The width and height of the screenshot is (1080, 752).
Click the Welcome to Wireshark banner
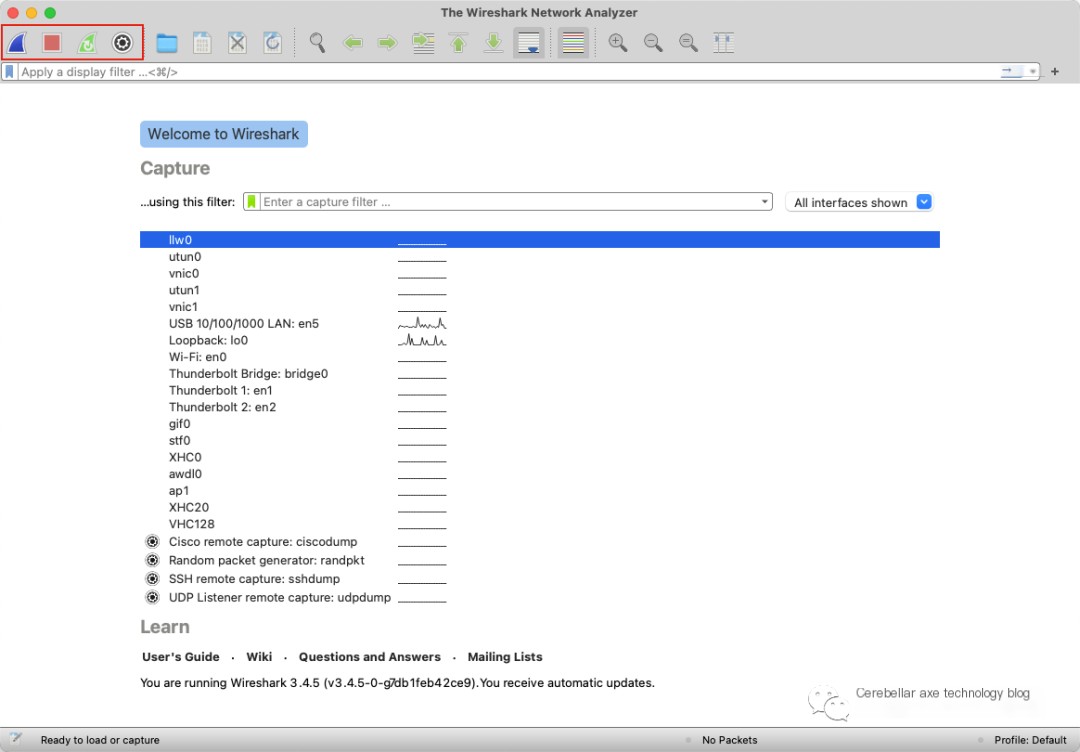coord(224,134)
